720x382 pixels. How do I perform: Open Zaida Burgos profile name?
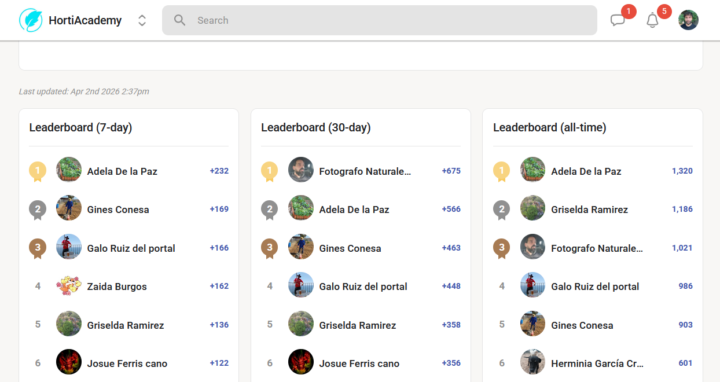[x=117, y=286]
